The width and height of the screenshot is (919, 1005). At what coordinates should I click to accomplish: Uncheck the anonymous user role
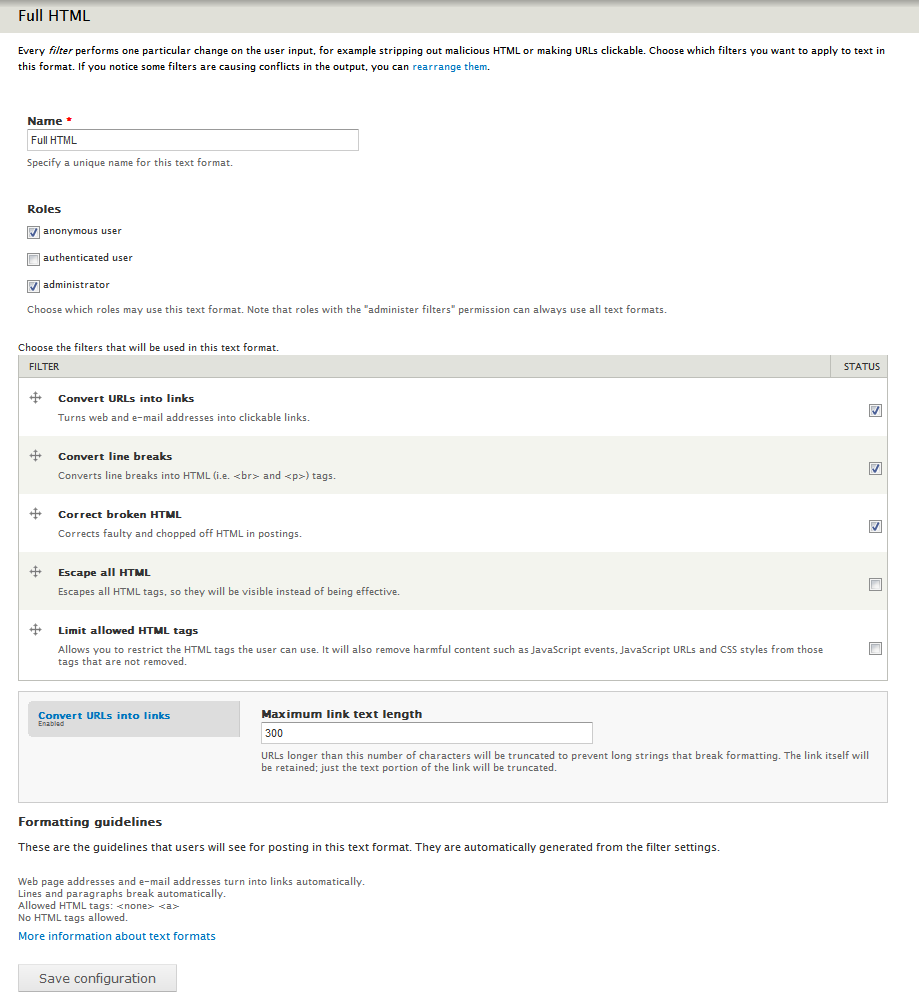point(34,232)
